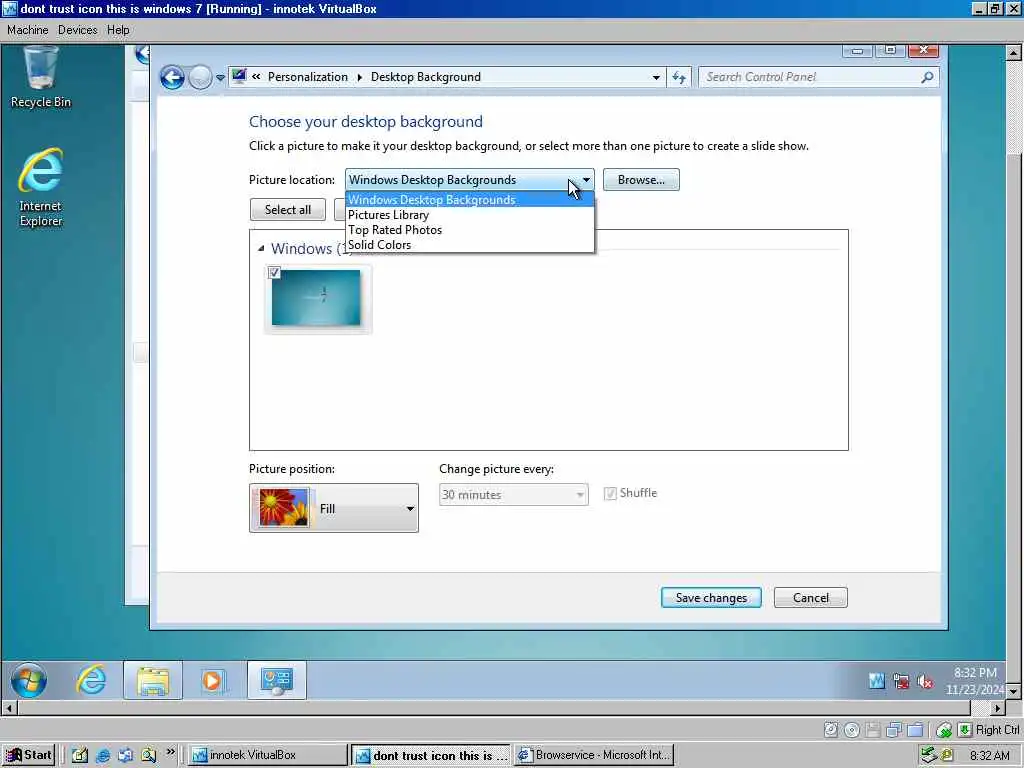Select the teal Windows wallpaper thumbnail
Viewport: 1024px width, 768px height.
pyautogui.click(x=316, y=298)
